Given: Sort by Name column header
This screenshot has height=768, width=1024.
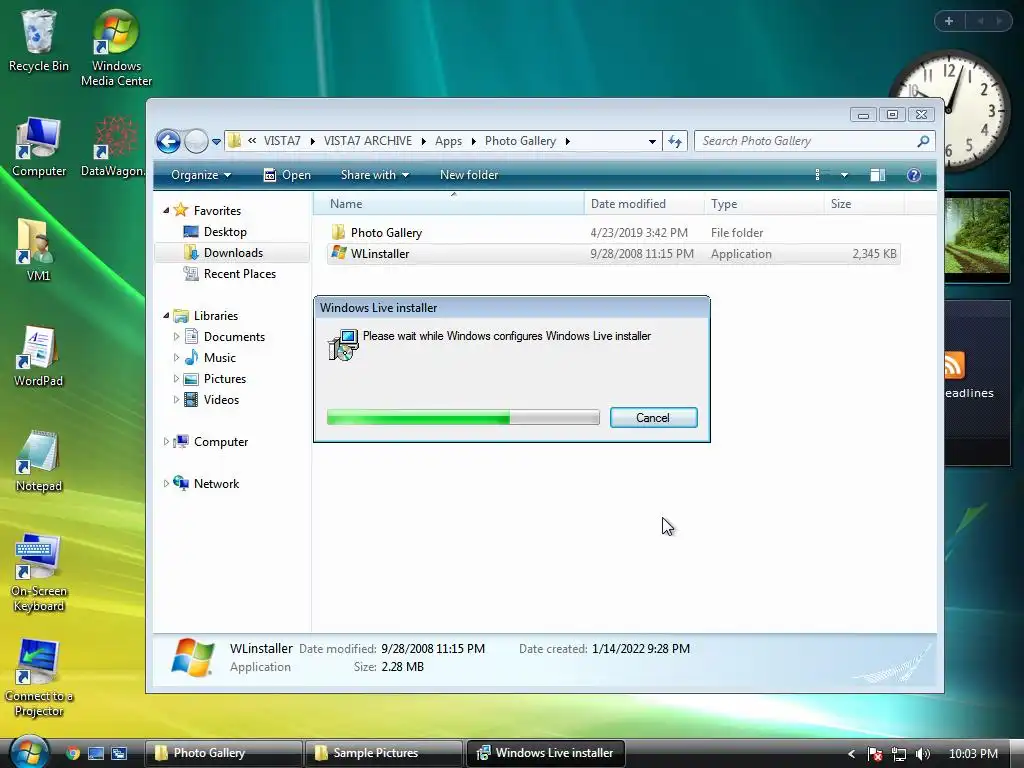Looking at the screenshot, I should (x=449, y=204).
